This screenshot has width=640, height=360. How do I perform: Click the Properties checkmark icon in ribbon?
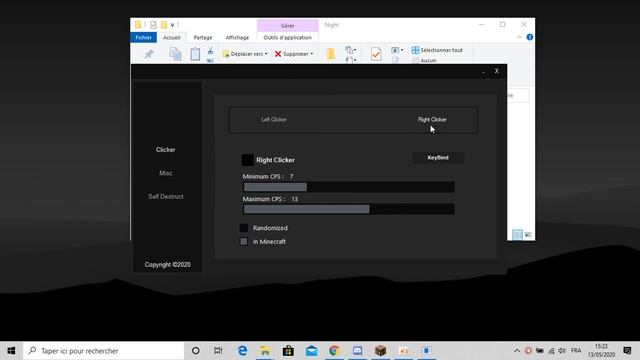376,54
